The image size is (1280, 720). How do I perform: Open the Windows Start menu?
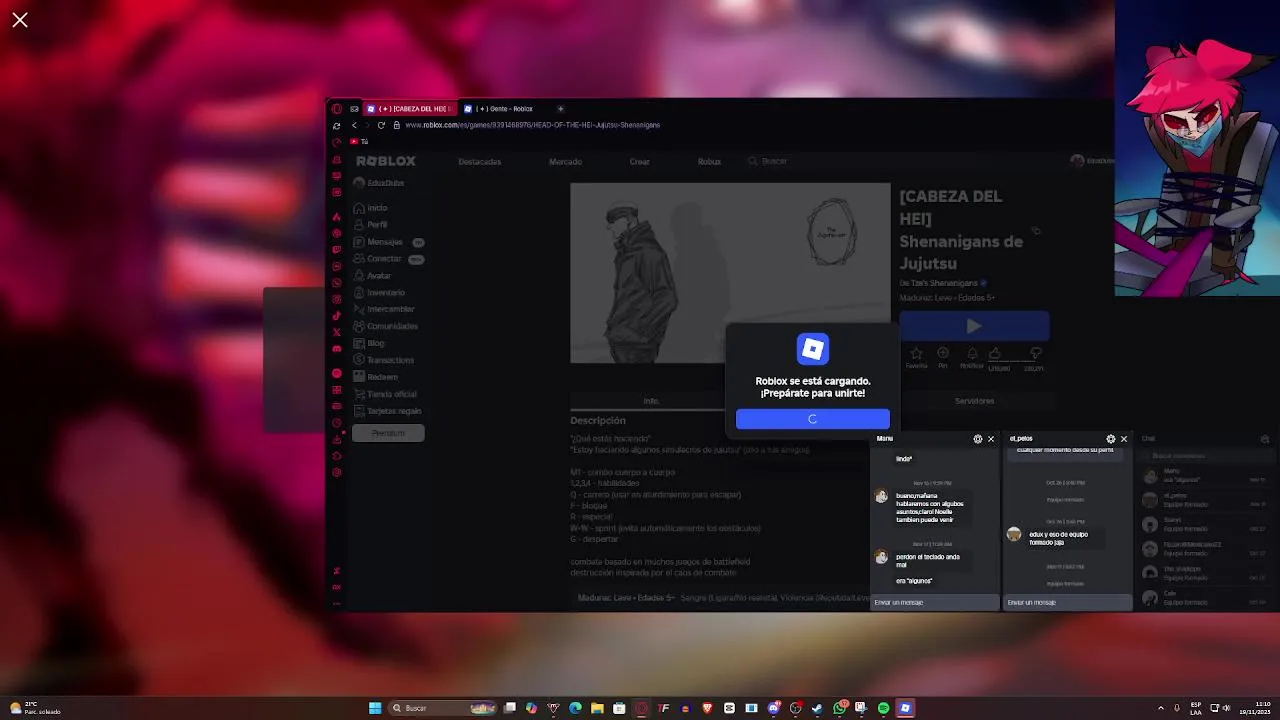coord(375,708)
